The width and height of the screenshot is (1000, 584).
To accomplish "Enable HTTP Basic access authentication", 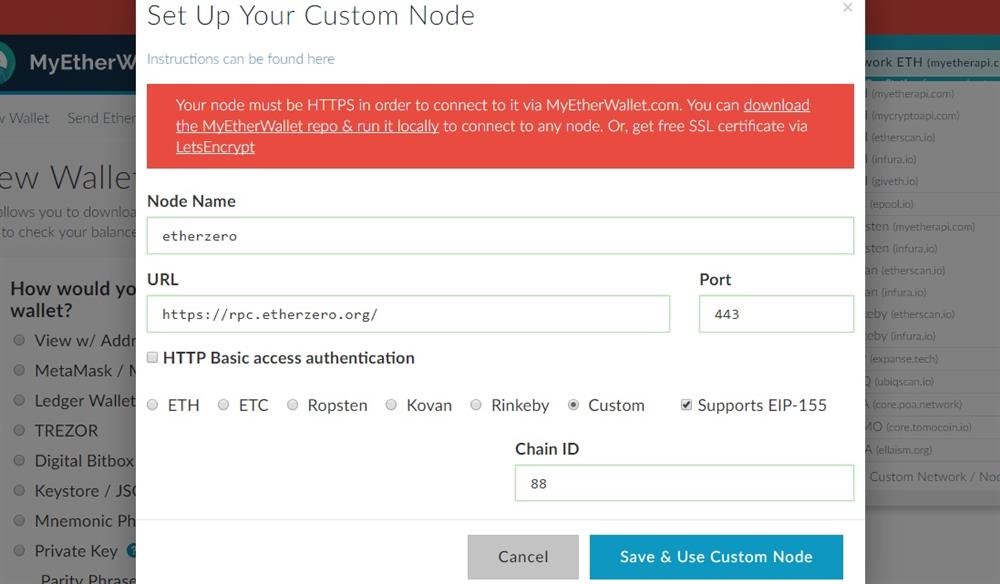I will point(152,357).
